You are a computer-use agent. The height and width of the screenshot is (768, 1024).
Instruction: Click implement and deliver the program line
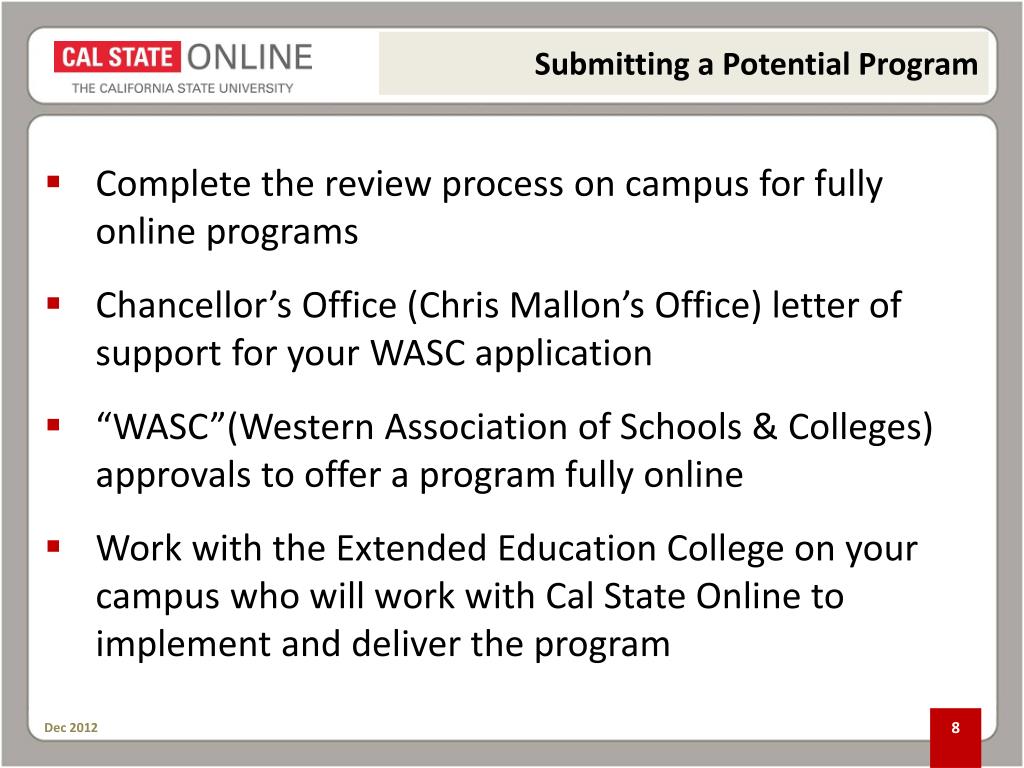coord(383,645)
